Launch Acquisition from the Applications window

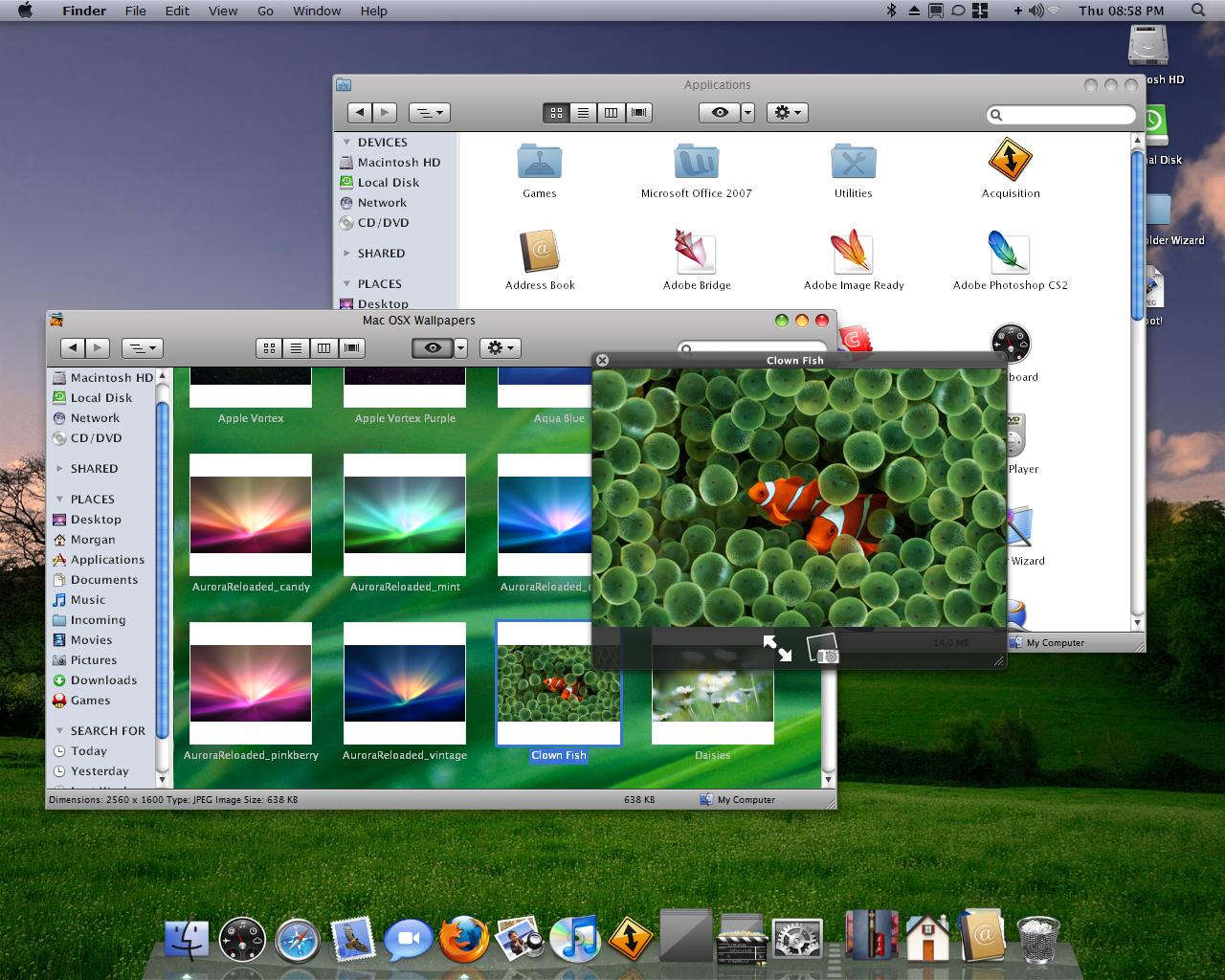pyautogui.click(x=1011, y=160)
